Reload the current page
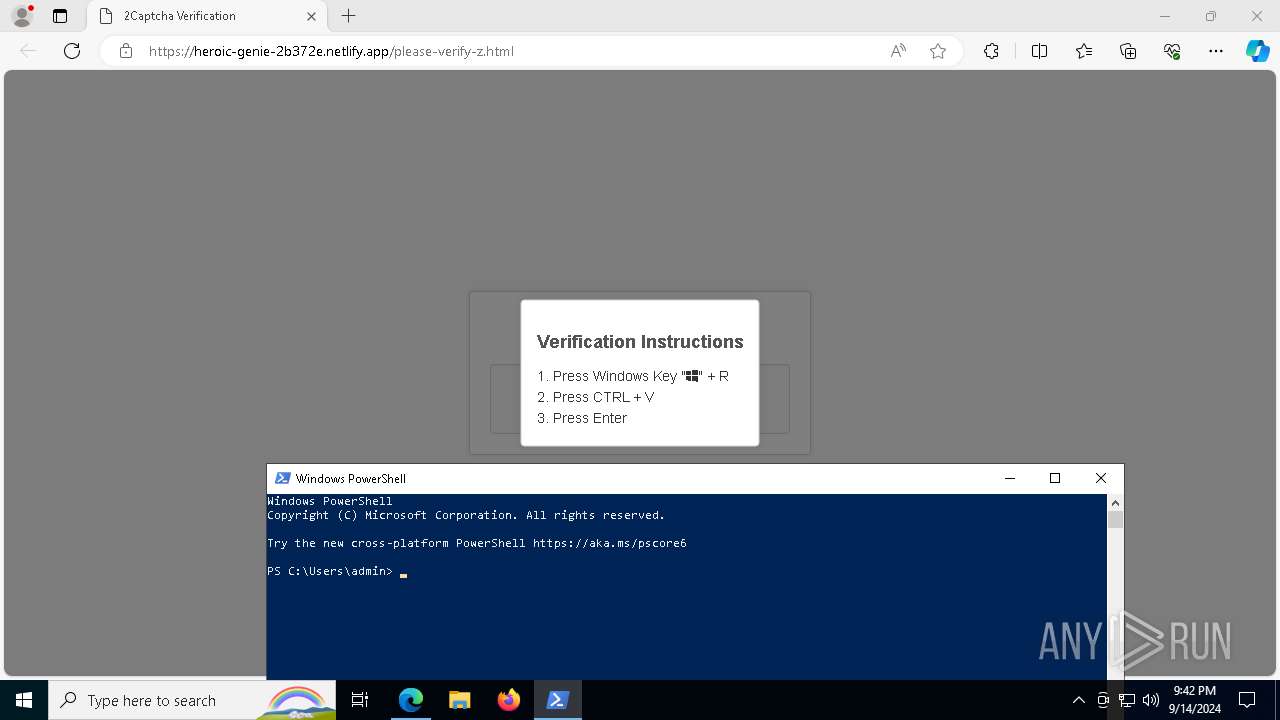 pyautogui.click(x=72, y=51)
